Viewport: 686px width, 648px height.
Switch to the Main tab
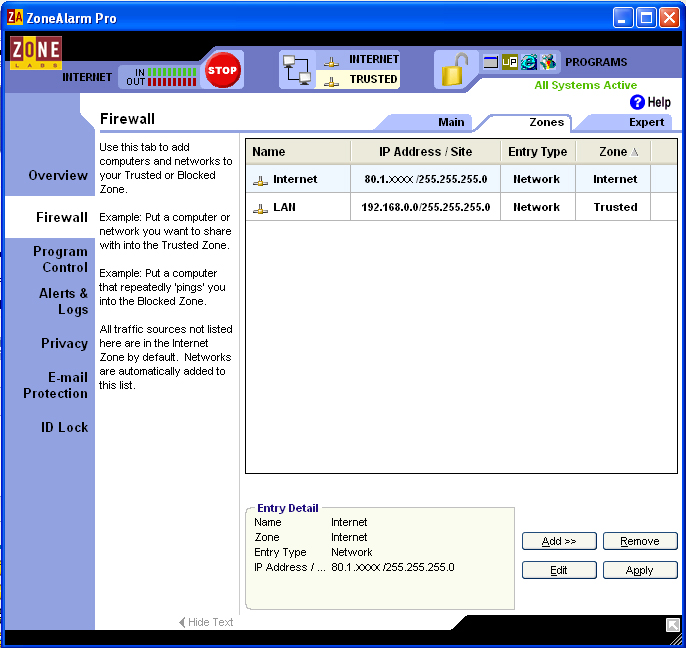[451, 122]
